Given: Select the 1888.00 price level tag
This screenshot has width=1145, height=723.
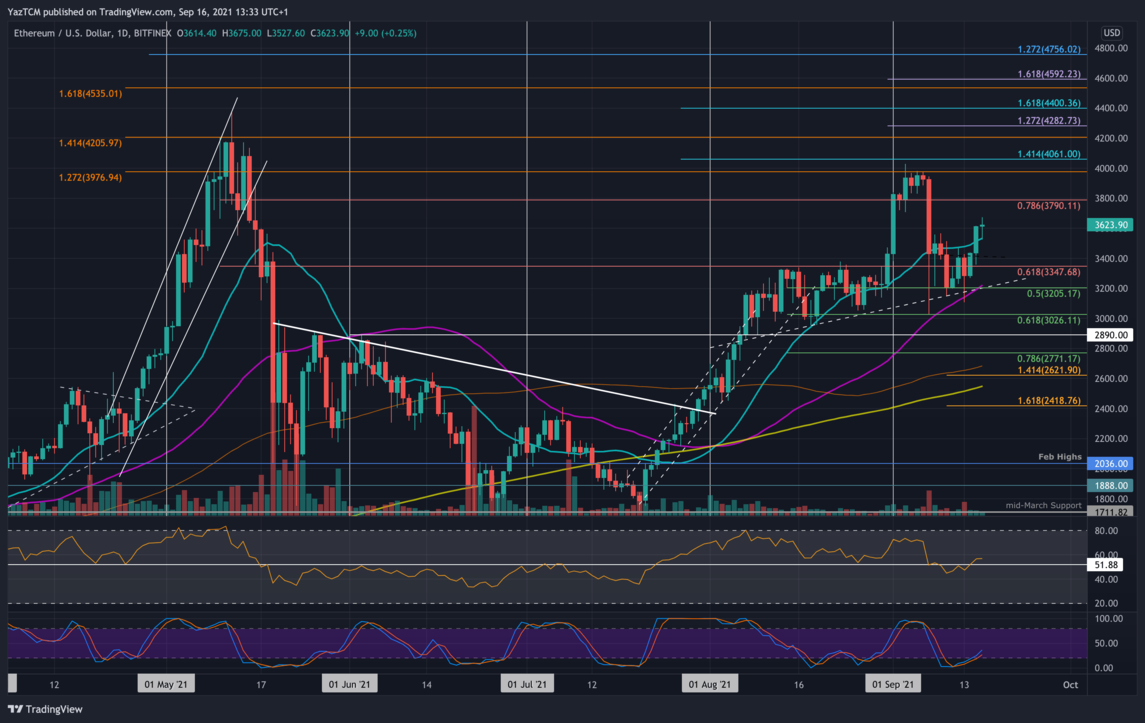Looking at the screenshot, I should 1110,486.
